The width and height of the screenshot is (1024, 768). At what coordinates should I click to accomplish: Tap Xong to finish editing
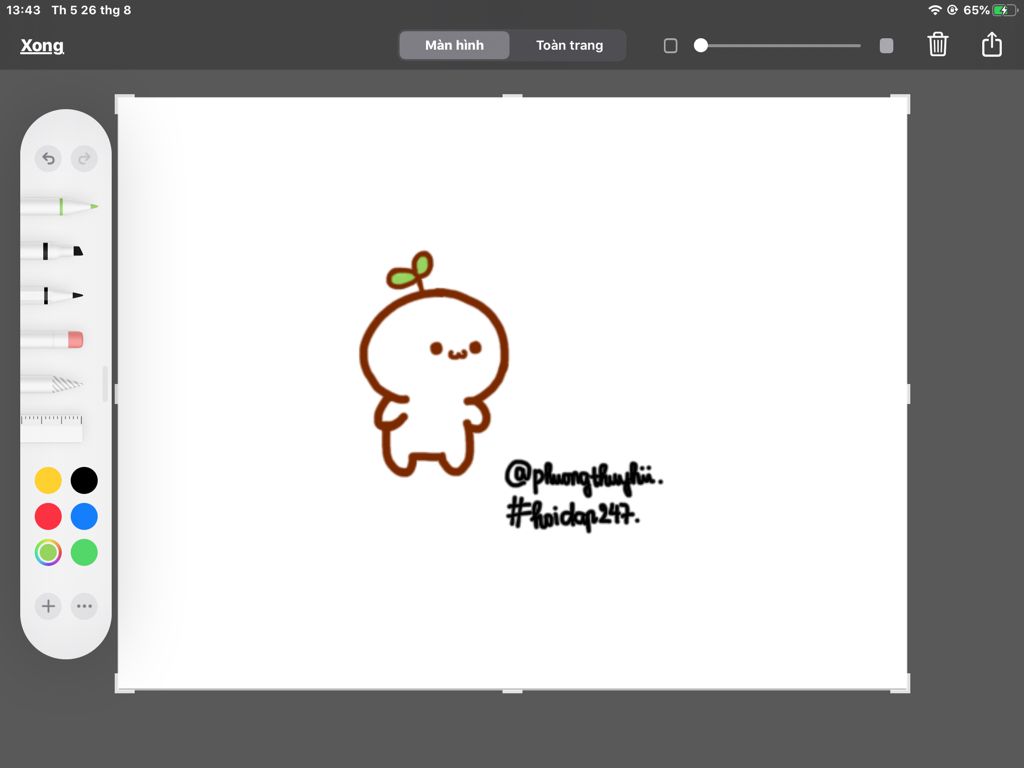(42, 46)
